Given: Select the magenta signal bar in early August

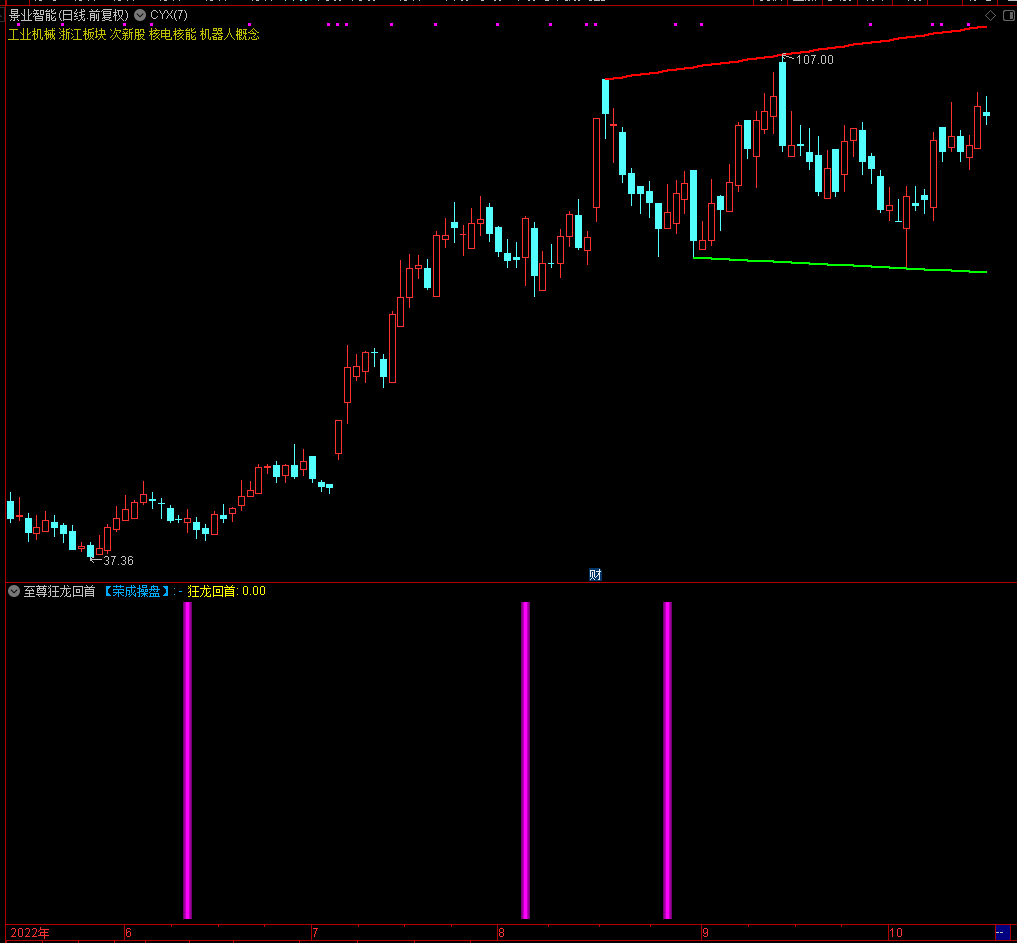Looking at the screenshot, I should [x=525, y=760].
